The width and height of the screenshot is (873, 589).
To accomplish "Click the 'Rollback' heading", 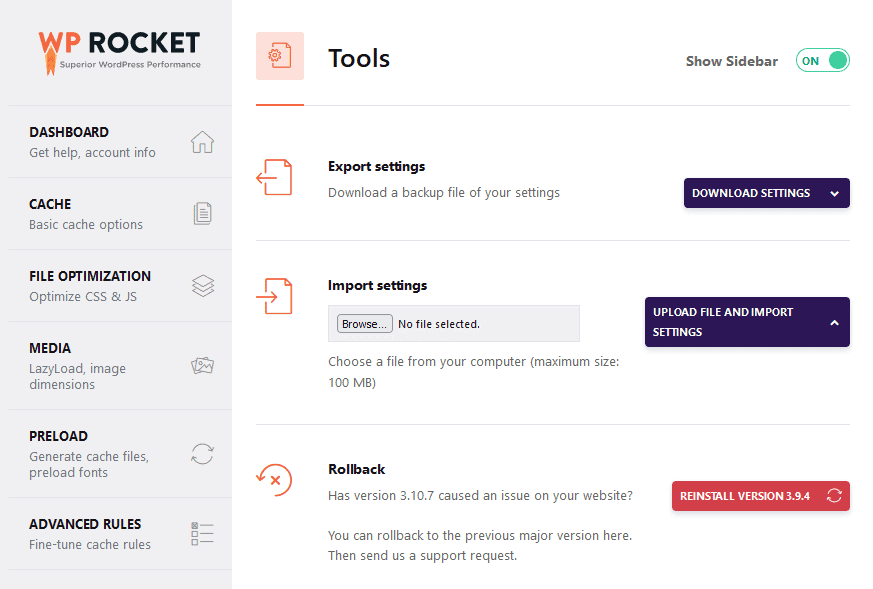I will [x=356, y=469].
